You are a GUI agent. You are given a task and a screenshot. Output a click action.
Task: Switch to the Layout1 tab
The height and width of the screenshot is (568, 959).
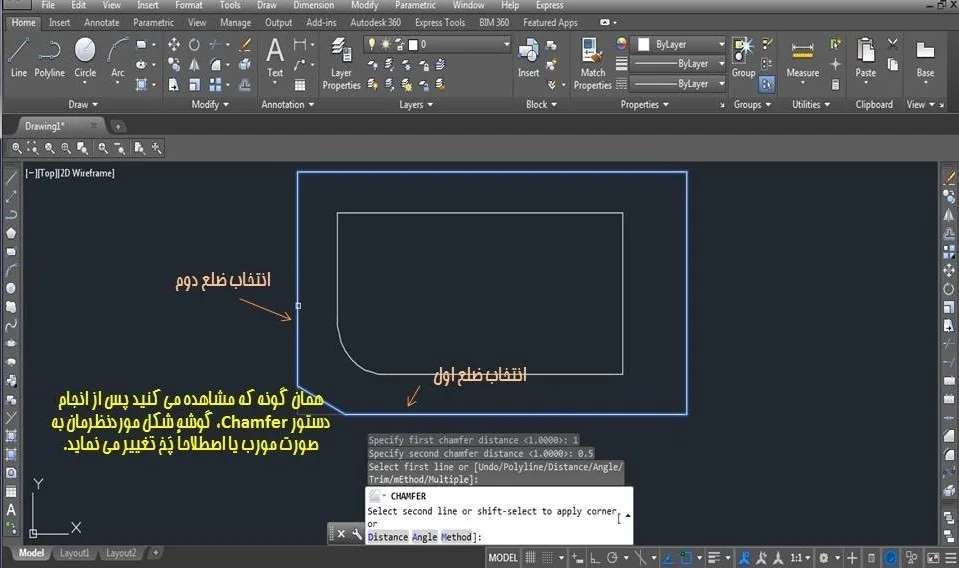click(75, 553)
